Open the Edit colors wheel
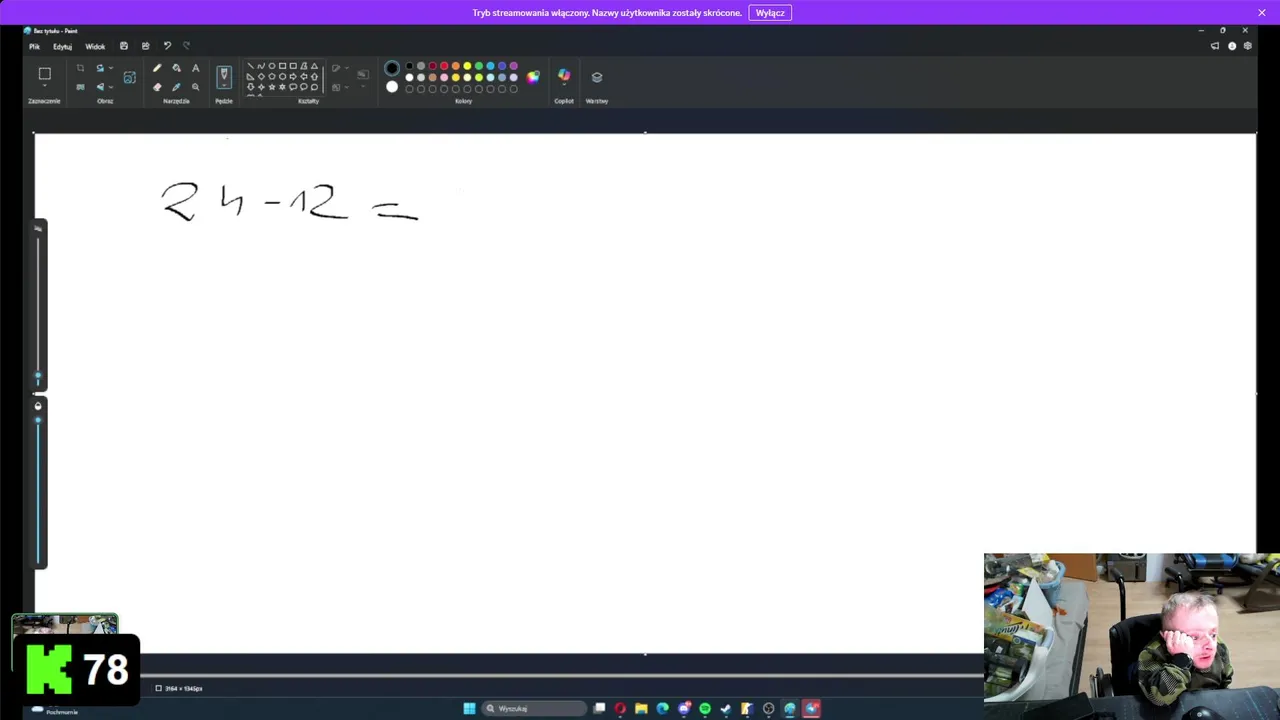 pos(533,77)
